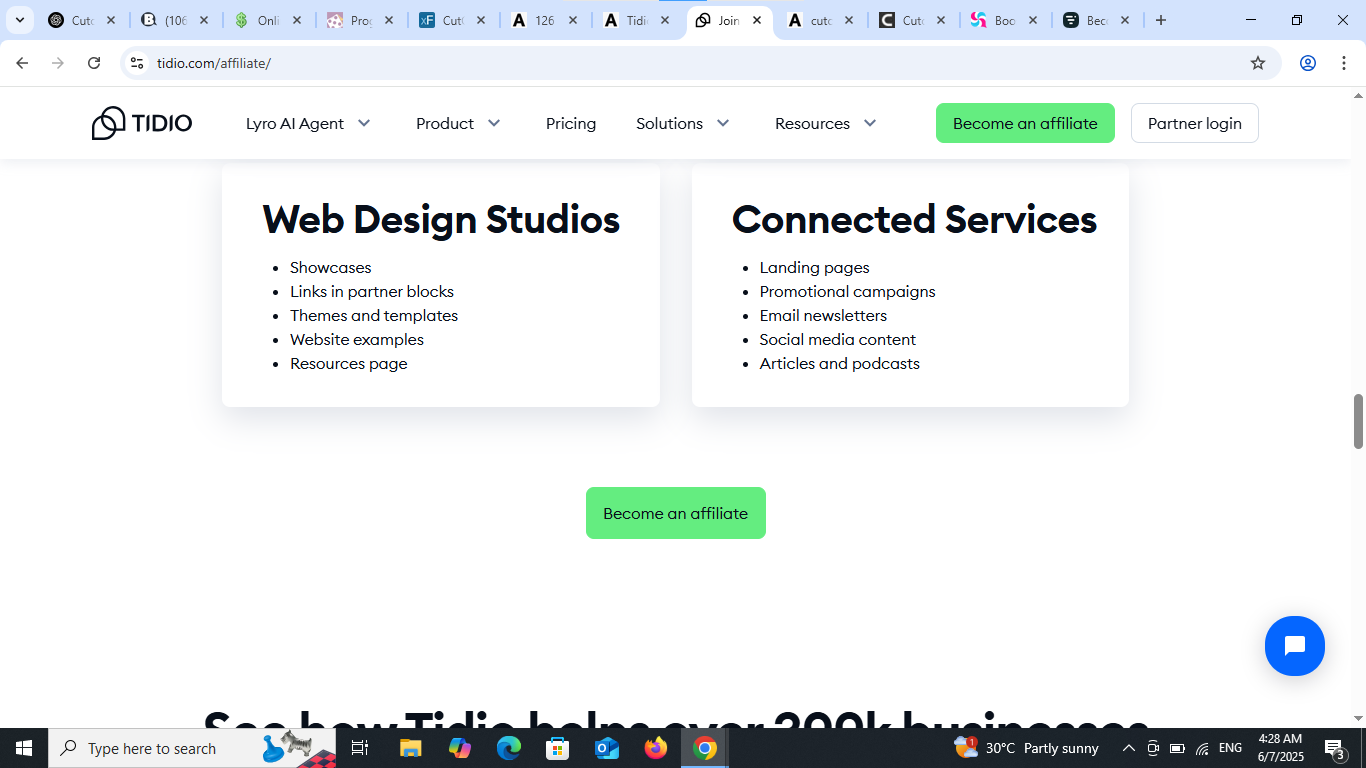
Task: Switch to the 'Bec' tab
Action: coord(1095,20)
